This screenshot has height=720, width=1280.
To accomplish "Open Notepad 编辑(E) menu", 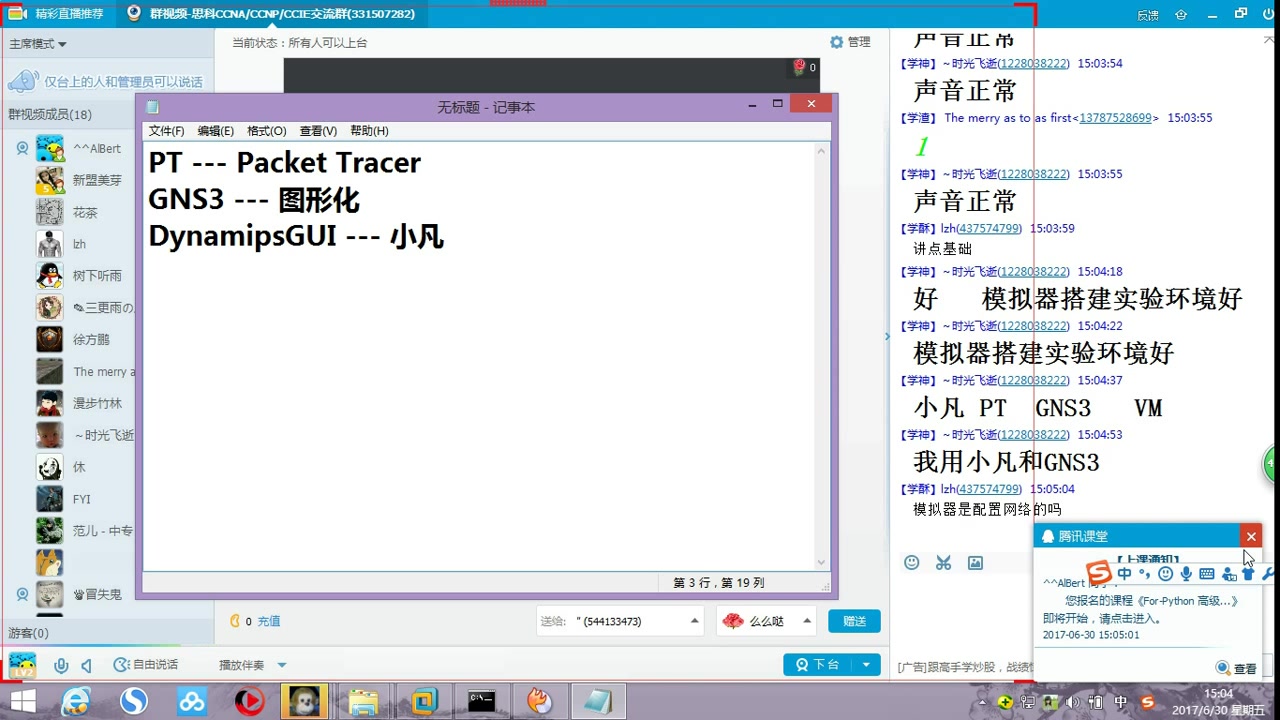I will click(215, 131).
